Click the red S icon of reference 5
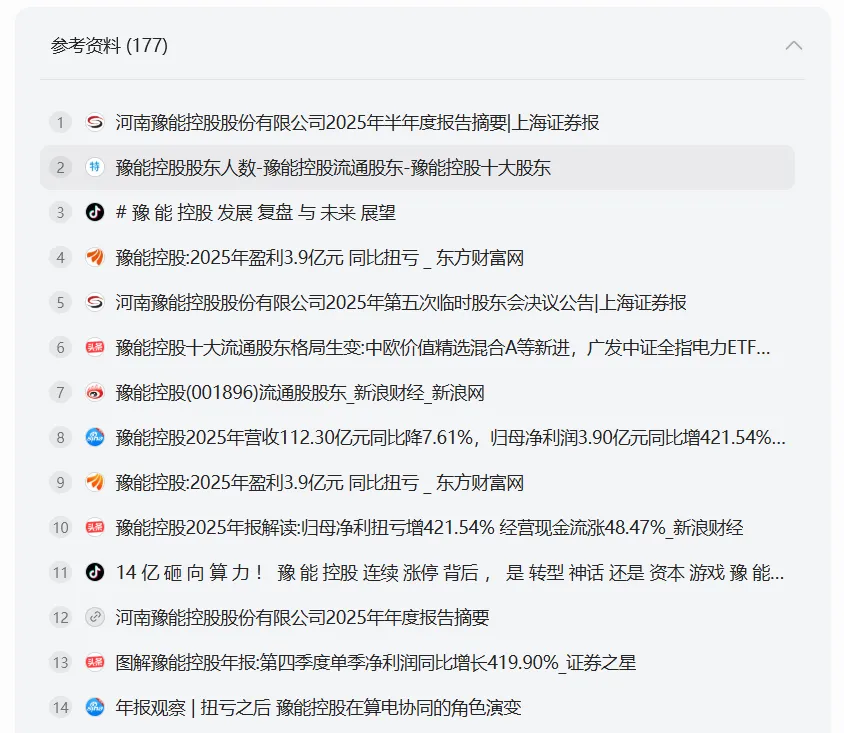The image size is (844, 733). click(x=95, y=302)
